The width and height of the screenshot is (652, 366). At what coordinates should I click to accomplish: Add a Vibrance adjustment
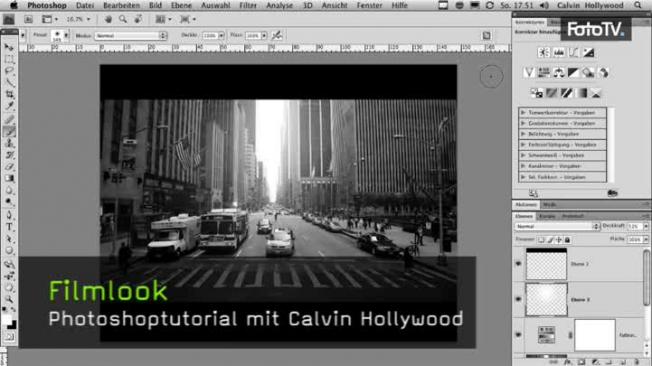[529, 73]
